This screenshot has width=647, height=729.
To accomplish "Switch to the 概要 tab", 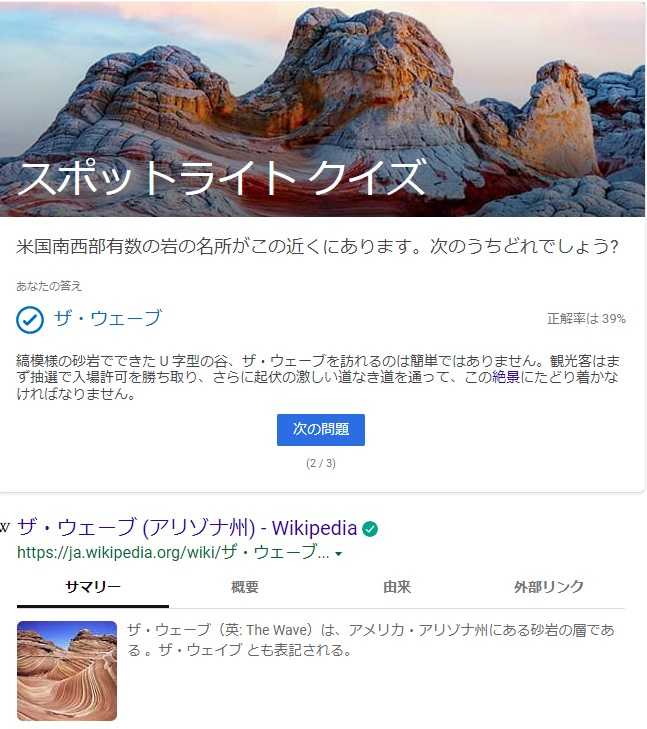I will [x=244, y=587].
